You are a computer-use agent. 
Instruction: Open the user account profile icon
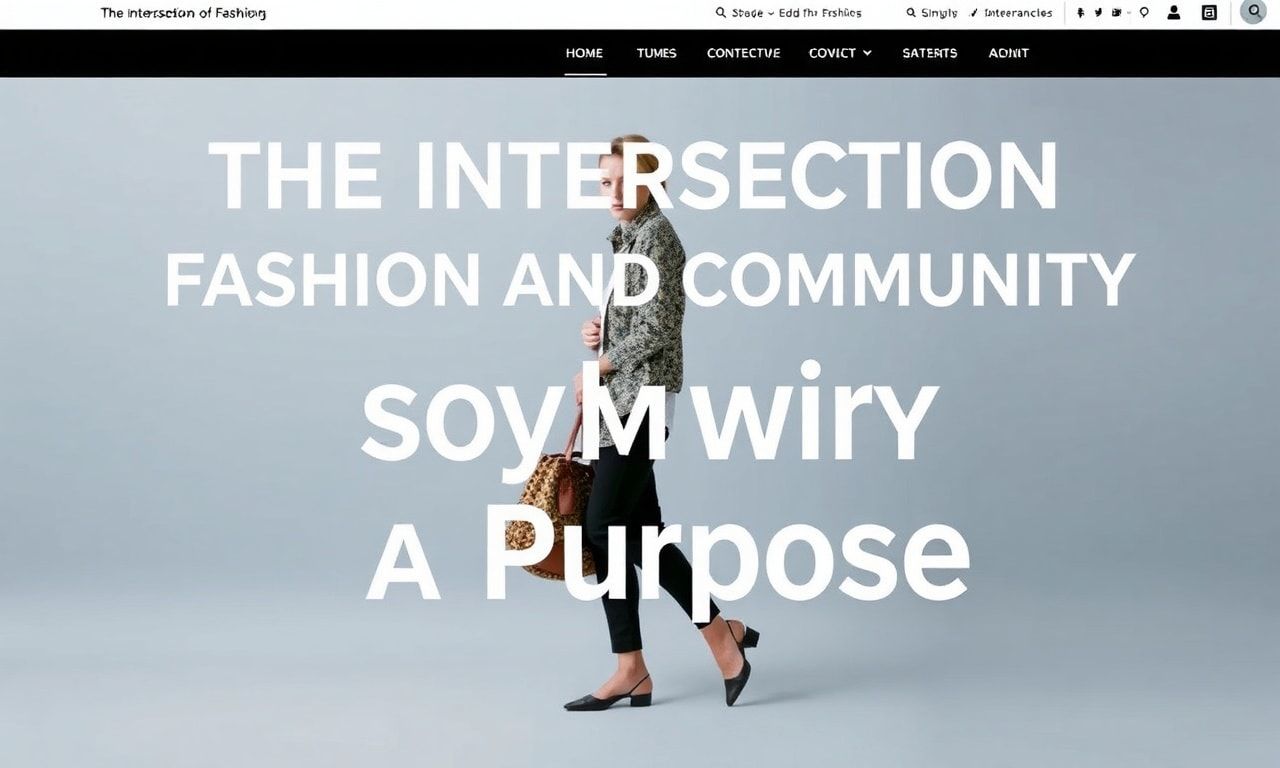click(1174, 13)
